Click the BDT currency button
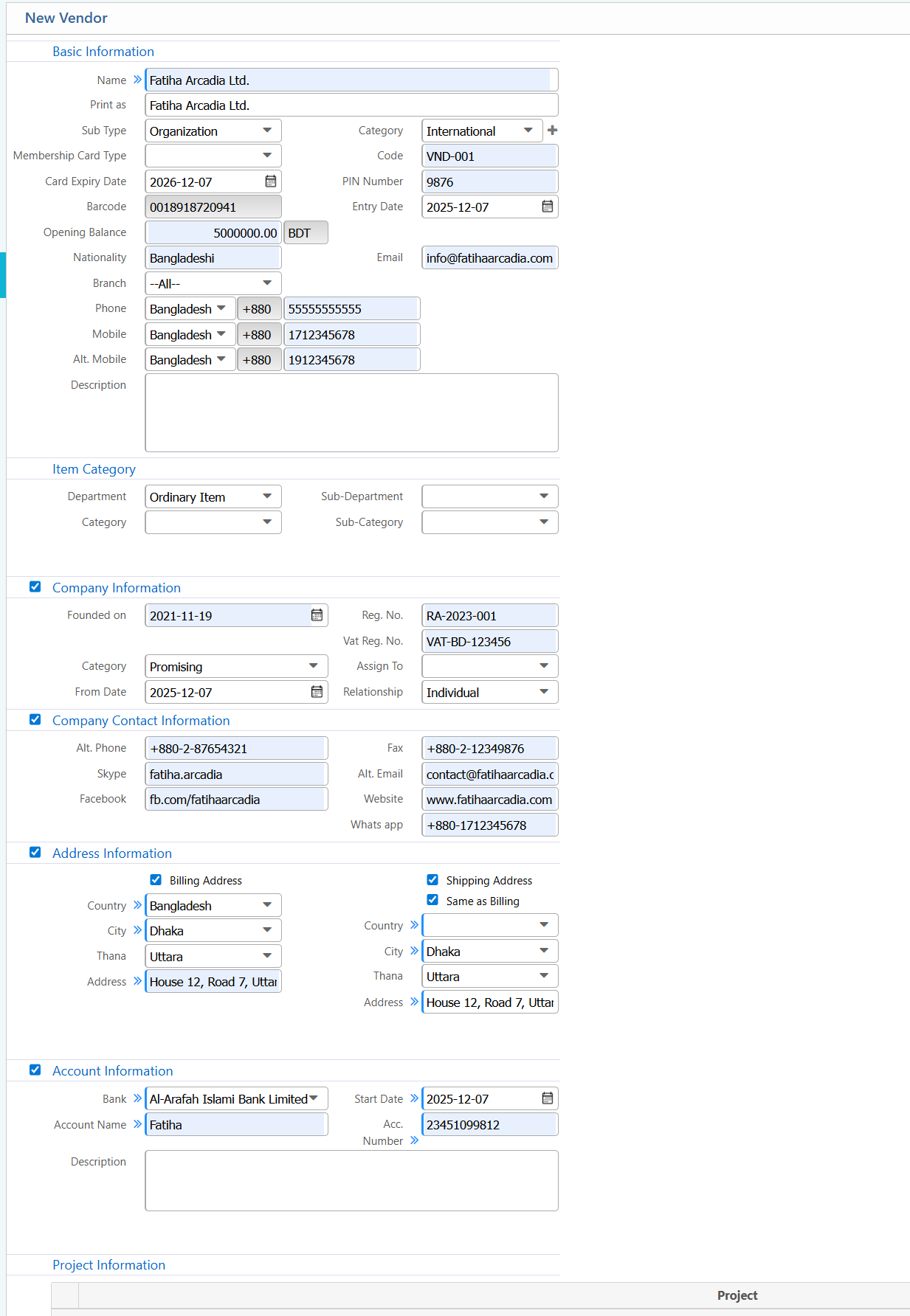The height and width of the screenshot is (1316, 910). (x=306, y=232)
